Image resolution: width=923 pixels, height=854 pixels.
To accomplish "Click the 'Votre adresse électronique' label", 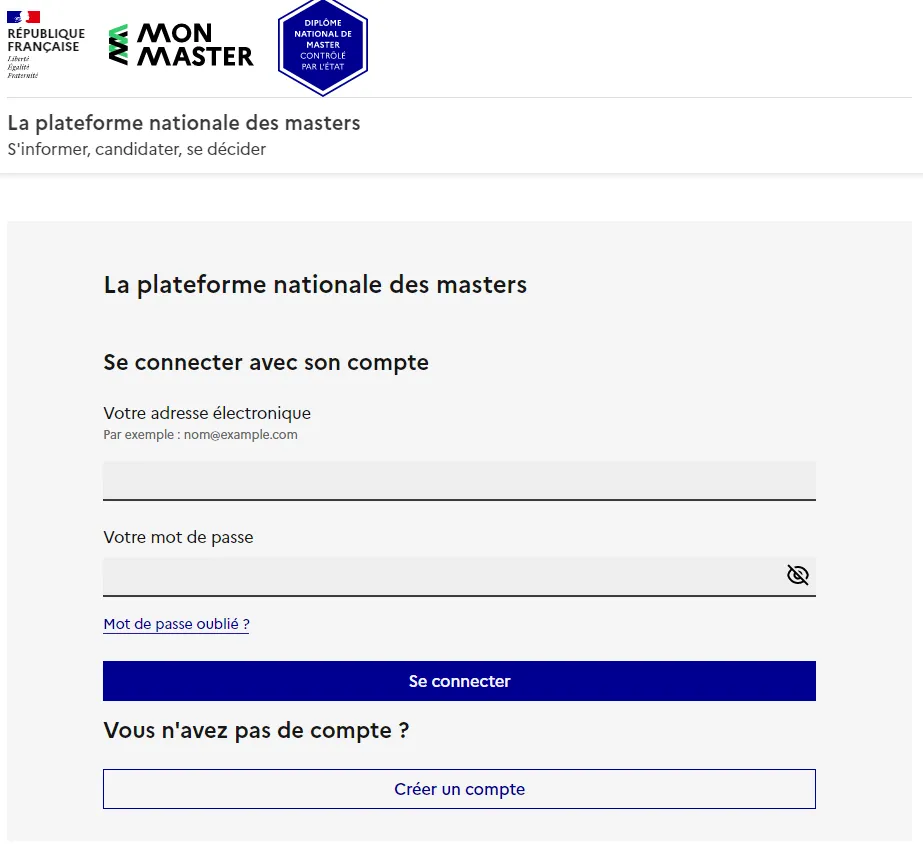I will [x=207, y=413].
